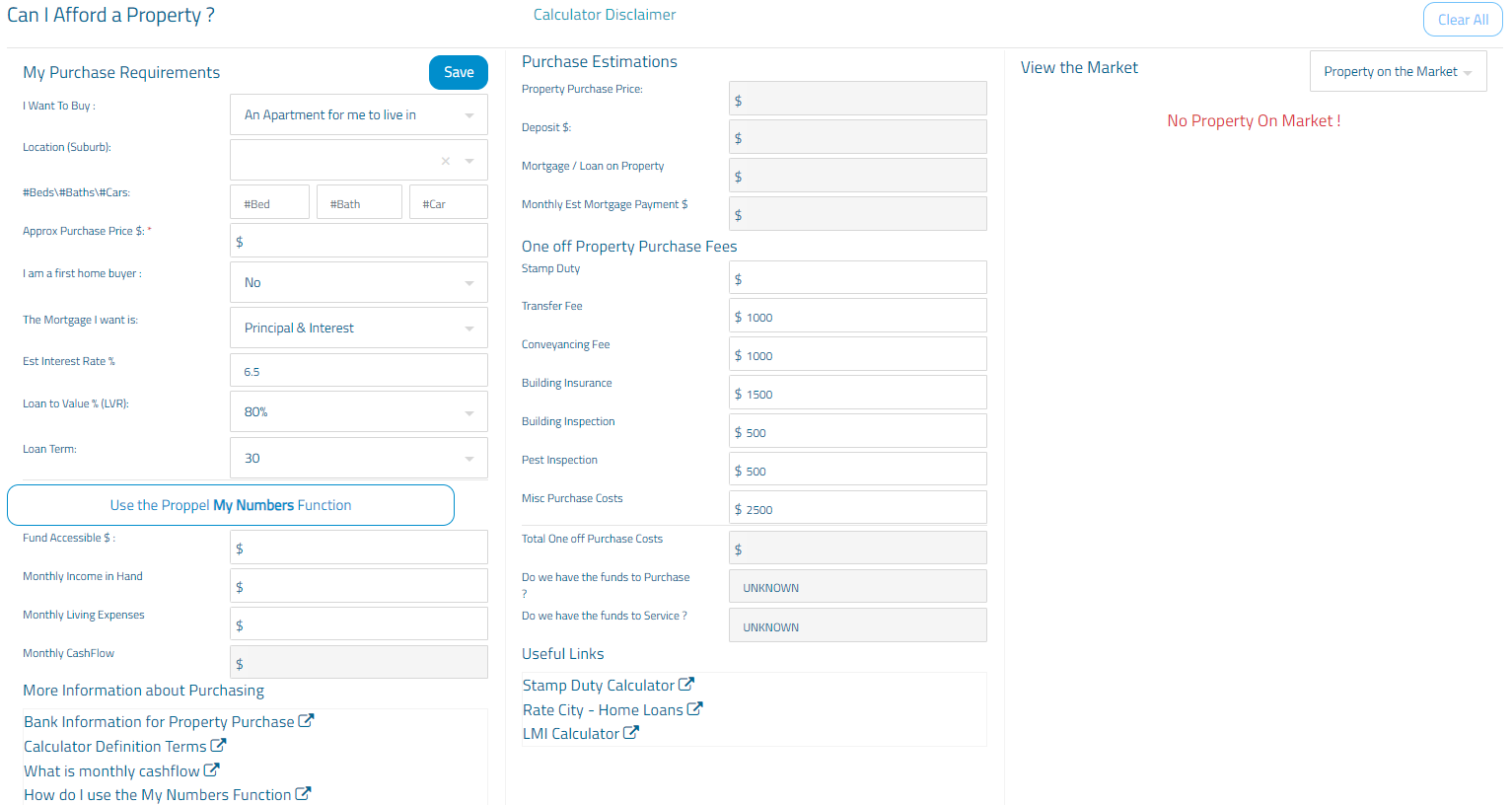Clear the Location suburb selection with X

(446, 161)
